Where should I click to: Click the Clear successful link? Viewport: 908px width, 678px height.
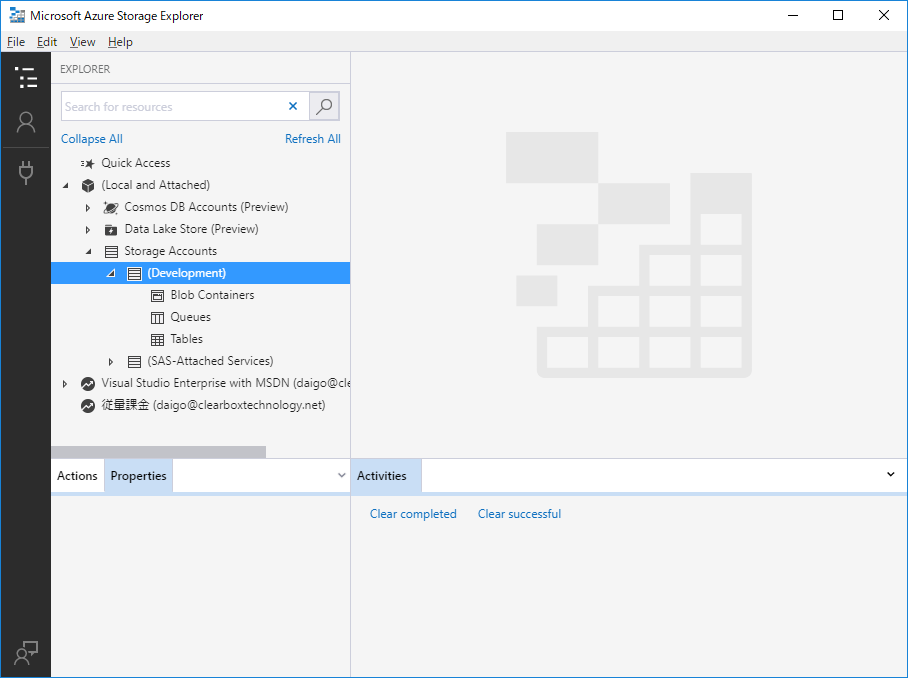click(519, 514)
